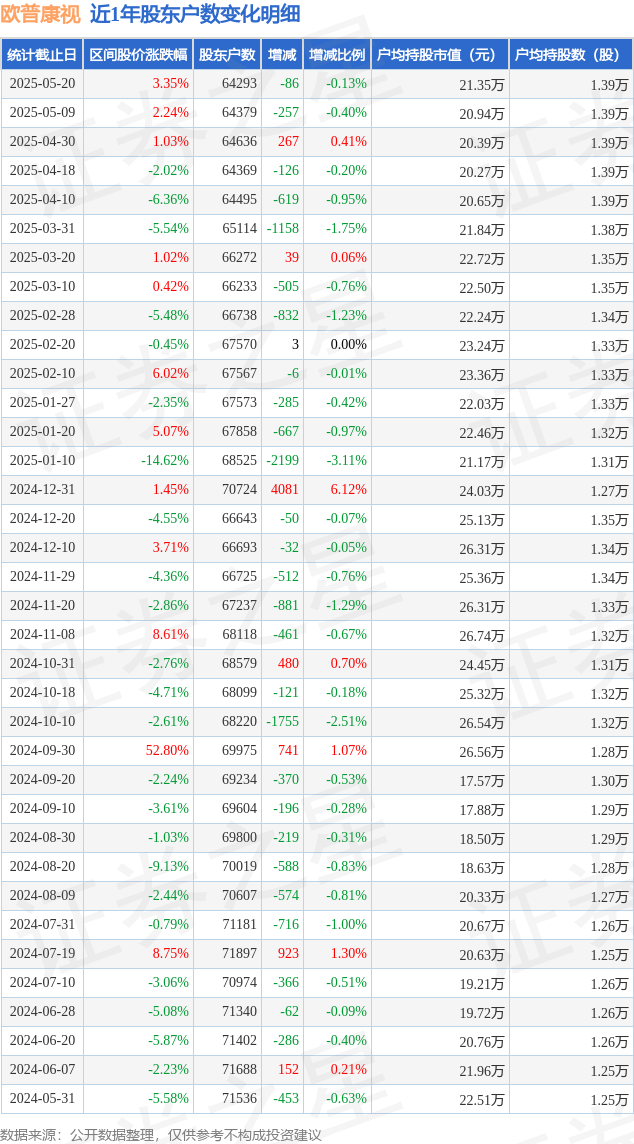Click the -2199 decrease value
This screenshot has height=1144, width=634.
tap(282, 461)
